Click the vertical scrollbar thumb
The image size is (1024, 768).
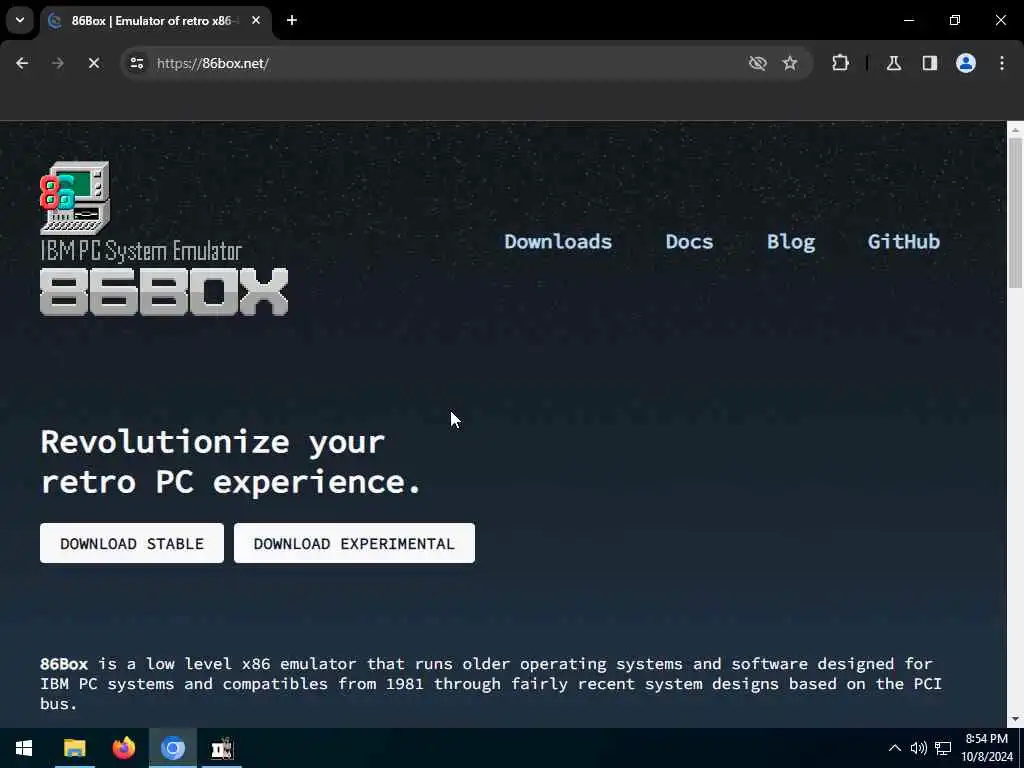coord(1015,212)
